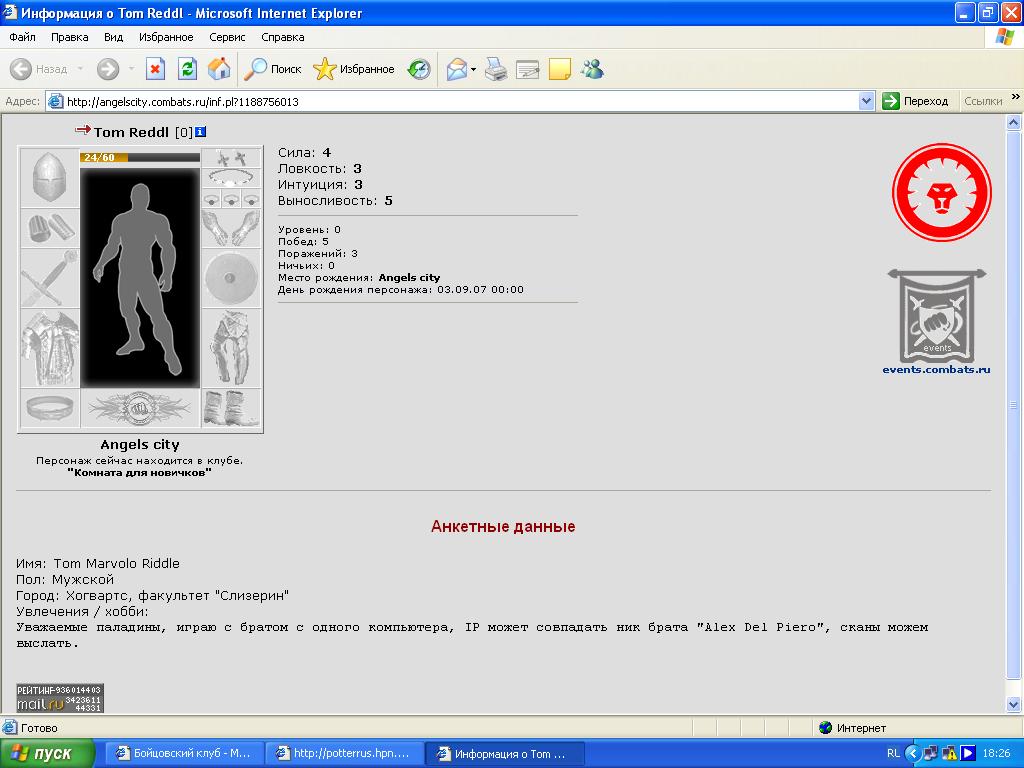The image size is (1024, 768).
Task: Click the Stop loading red X icon
Action: tap(155, 69)
